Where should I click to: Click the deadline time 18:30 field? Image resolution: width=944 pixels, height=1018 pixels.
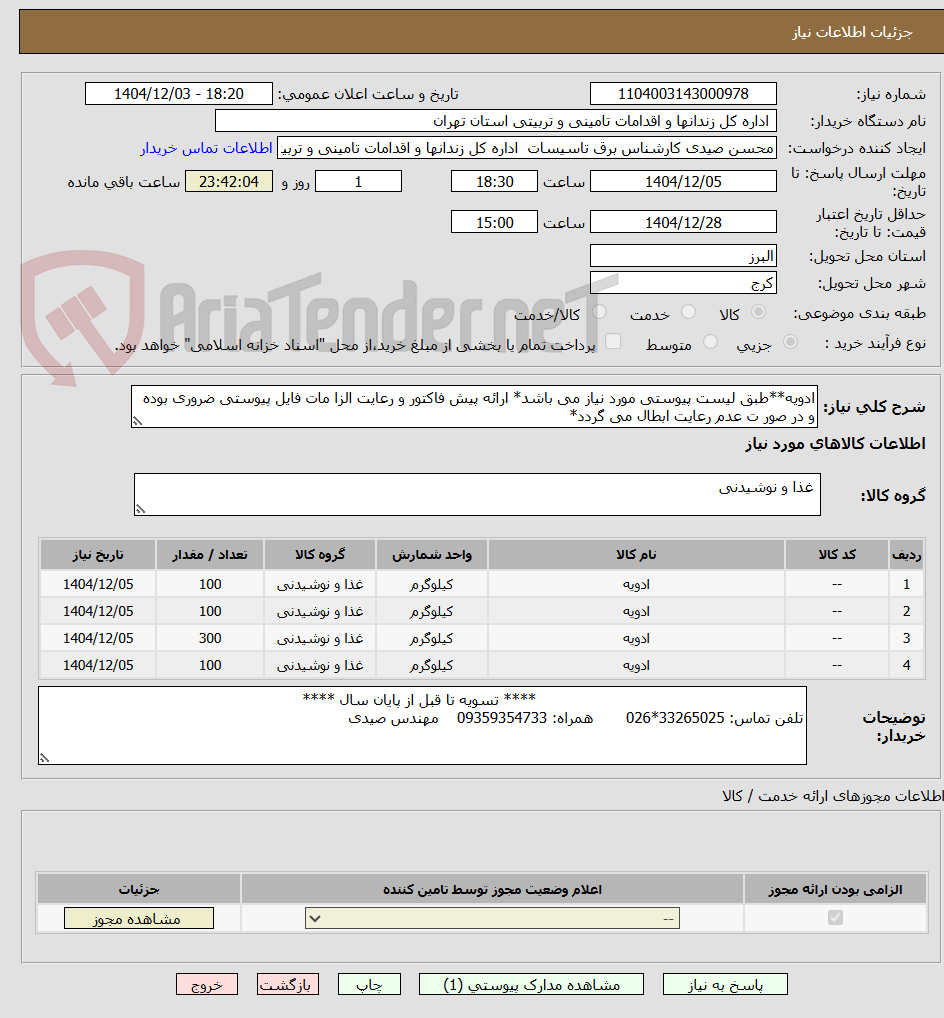tap(494, 181)
